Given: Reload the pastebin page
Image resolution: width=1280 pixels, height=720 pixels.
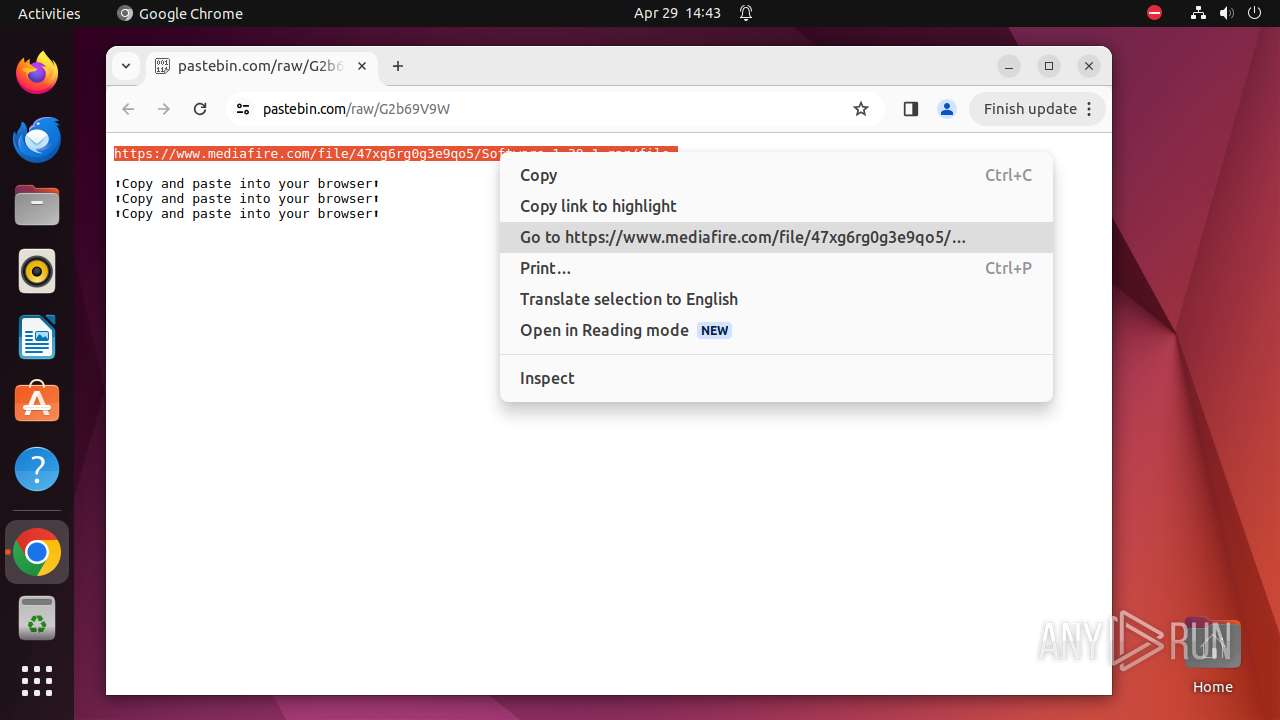Looking at the screenshot, I should click(200, 109).
